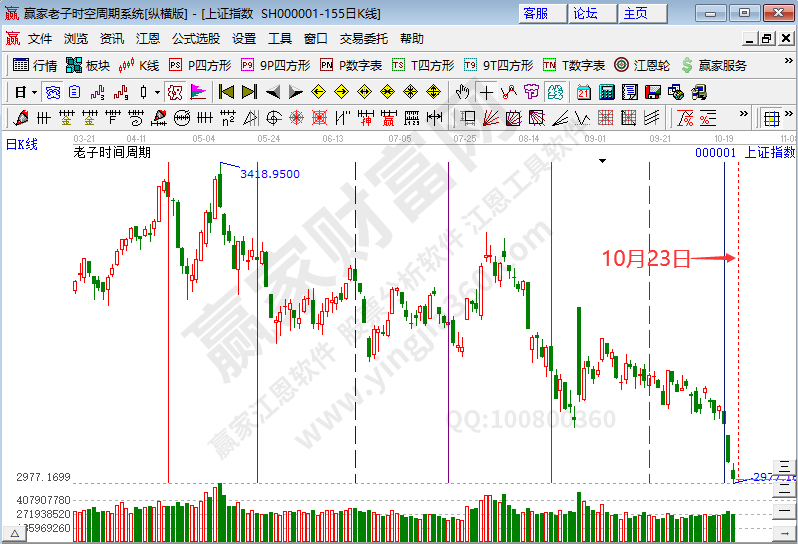Click the 客服 customer service button

[x=536, y=13]
